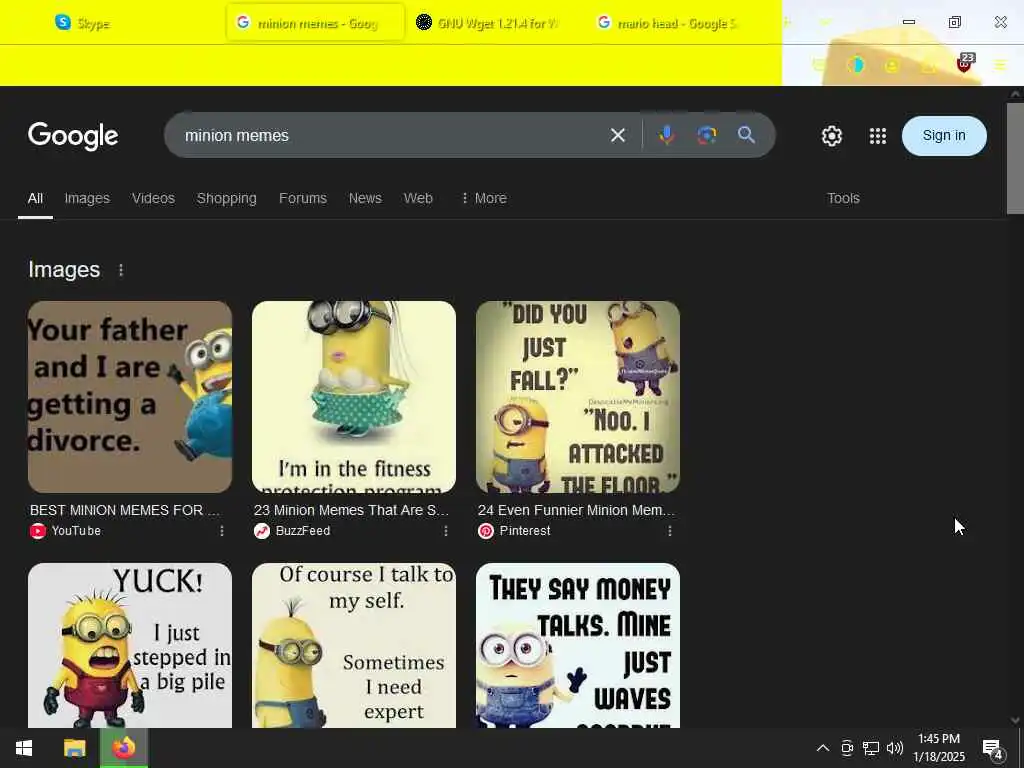Switch to the Images results tab

pyautogui.click(x=87, y=199)
